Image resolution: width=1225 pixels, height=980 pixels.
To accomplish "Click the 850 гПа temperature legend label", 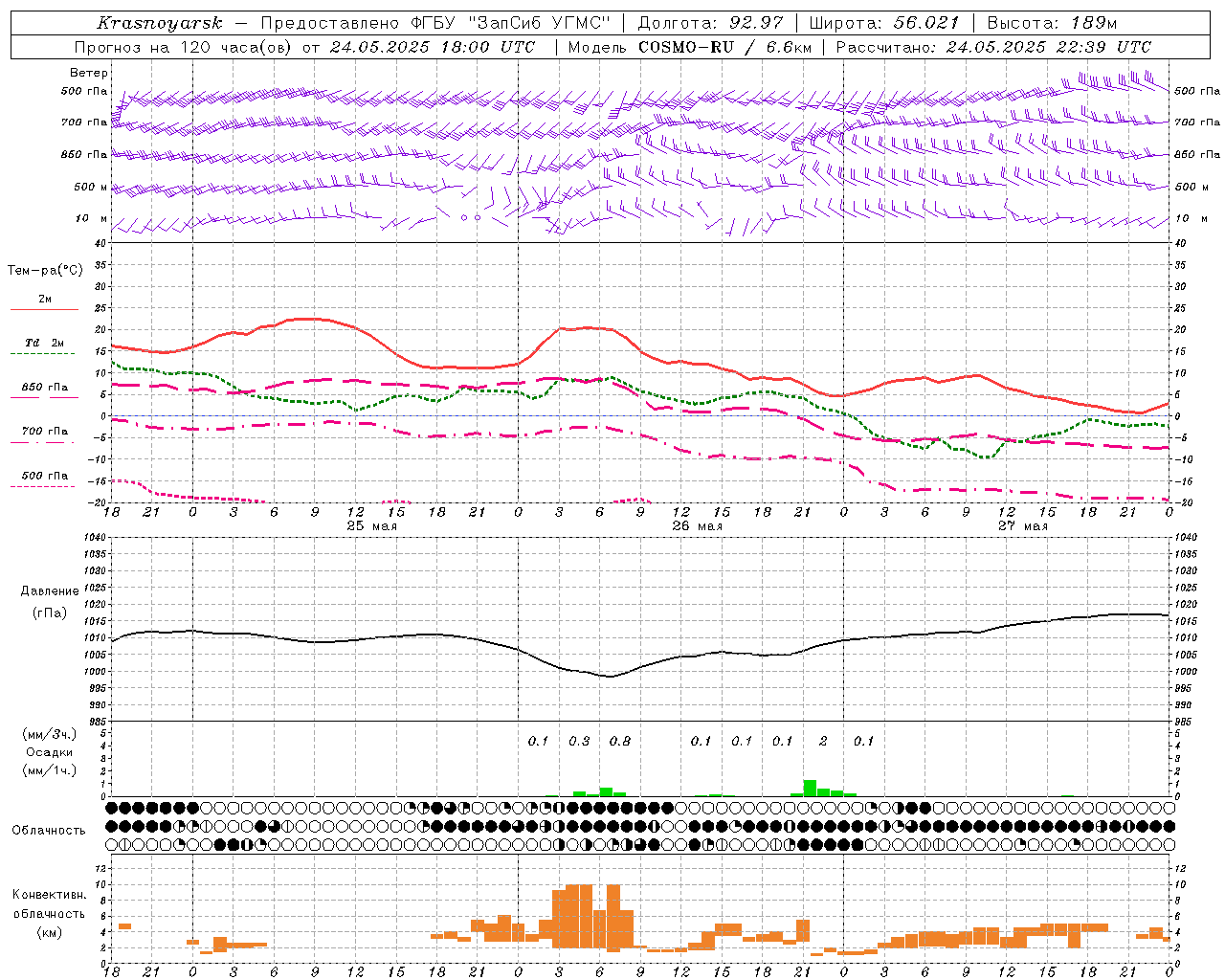I will pyautogui.click(x=45, y=388).
